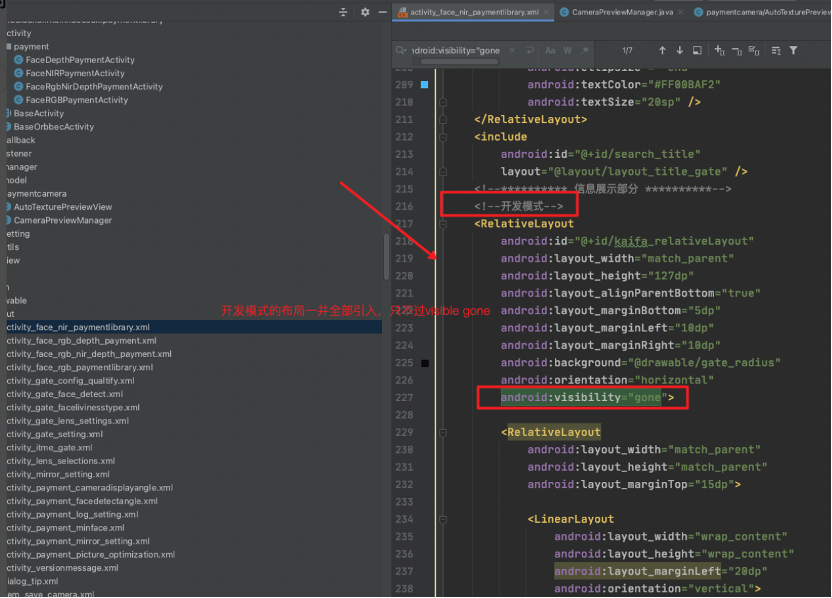Select activity_gate_facelivinesstype.xml file
This screenshot has height=598, width=832.
(x=73, y=408)
